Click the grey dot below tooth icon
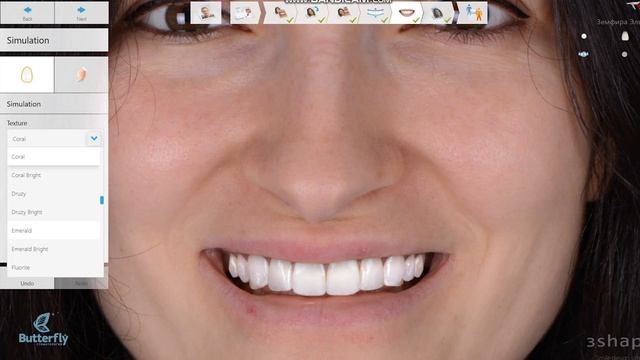Image resolution: width=640 pixels, height=360 pixels. pyautogui.click(x=624, y=54)
